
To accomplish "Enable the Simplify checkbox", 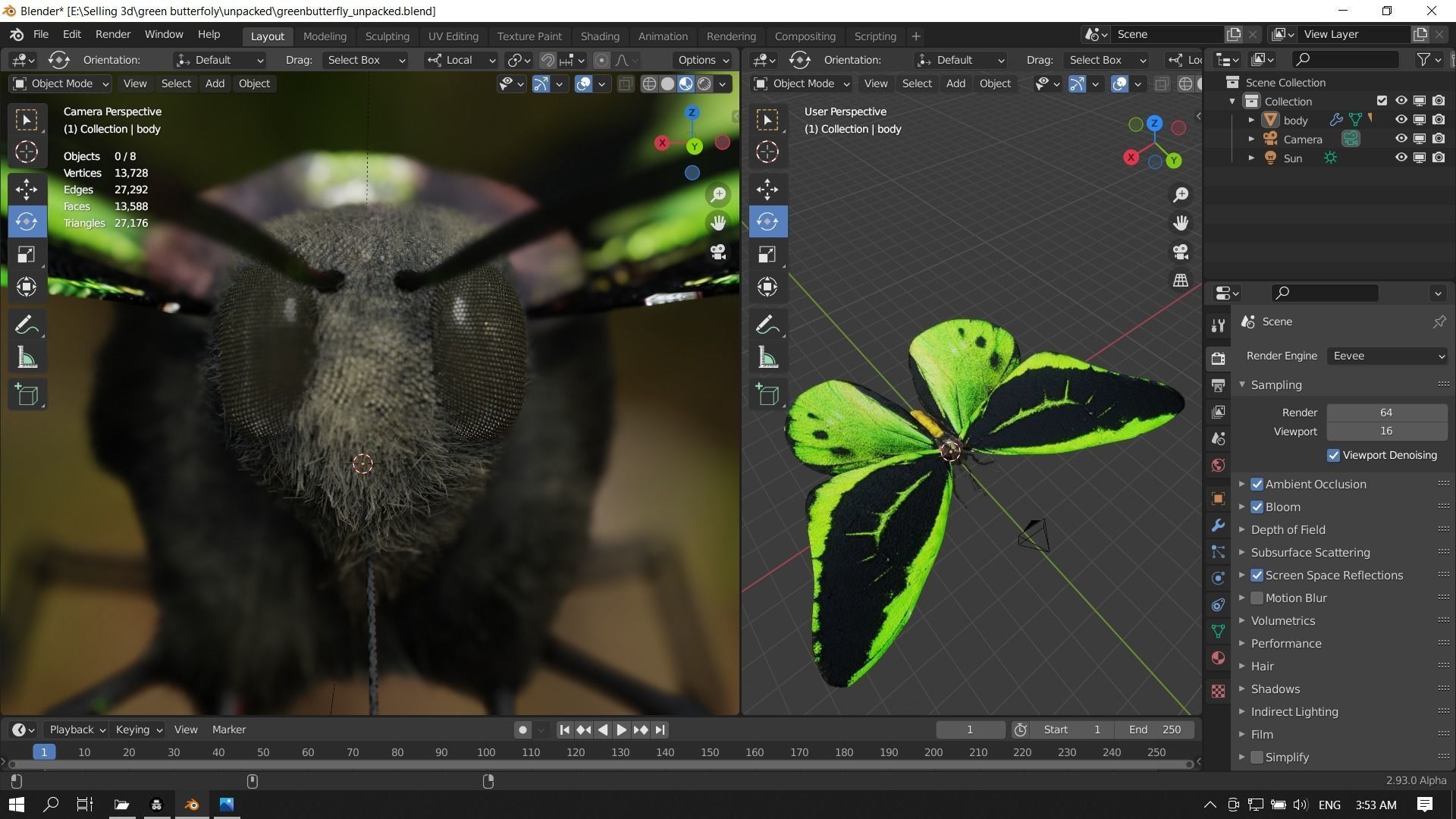I will click(x=1257, y=757).
